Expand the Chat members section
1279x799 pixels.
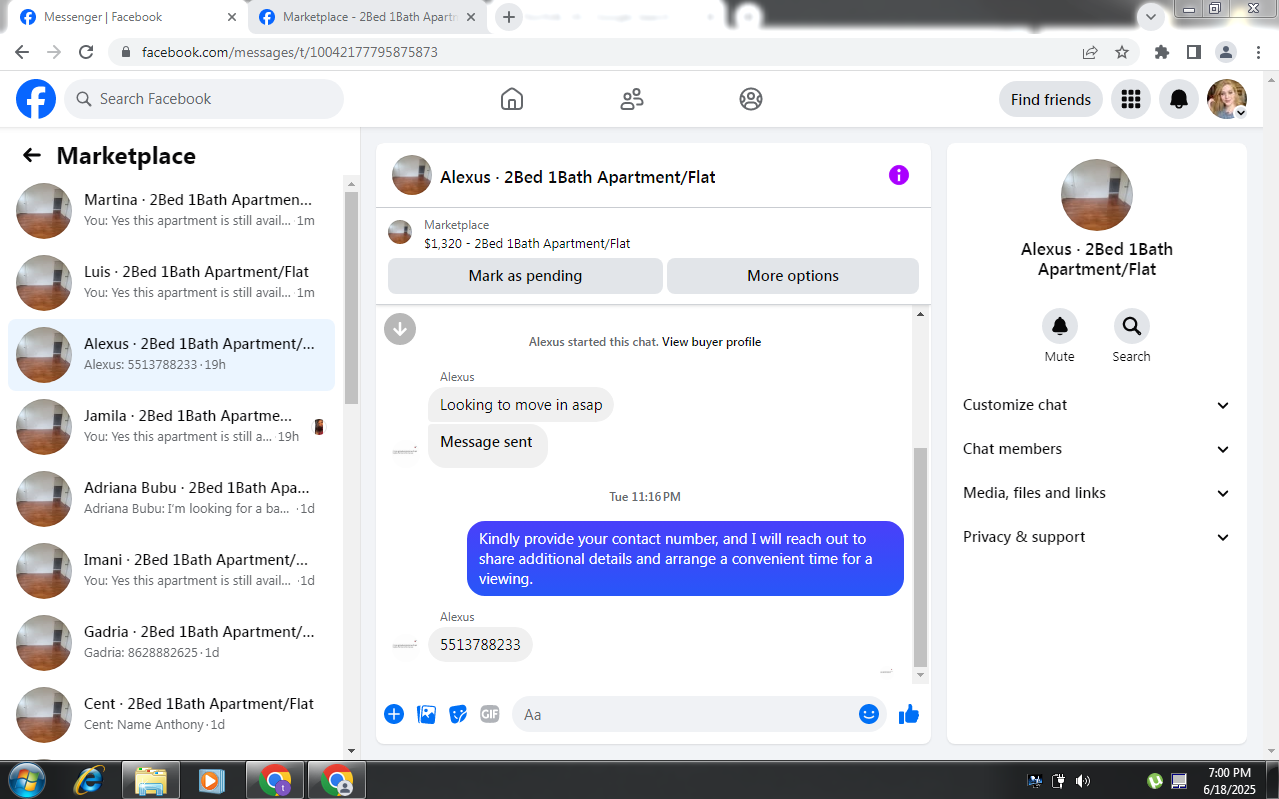(x=1096, y=449)
